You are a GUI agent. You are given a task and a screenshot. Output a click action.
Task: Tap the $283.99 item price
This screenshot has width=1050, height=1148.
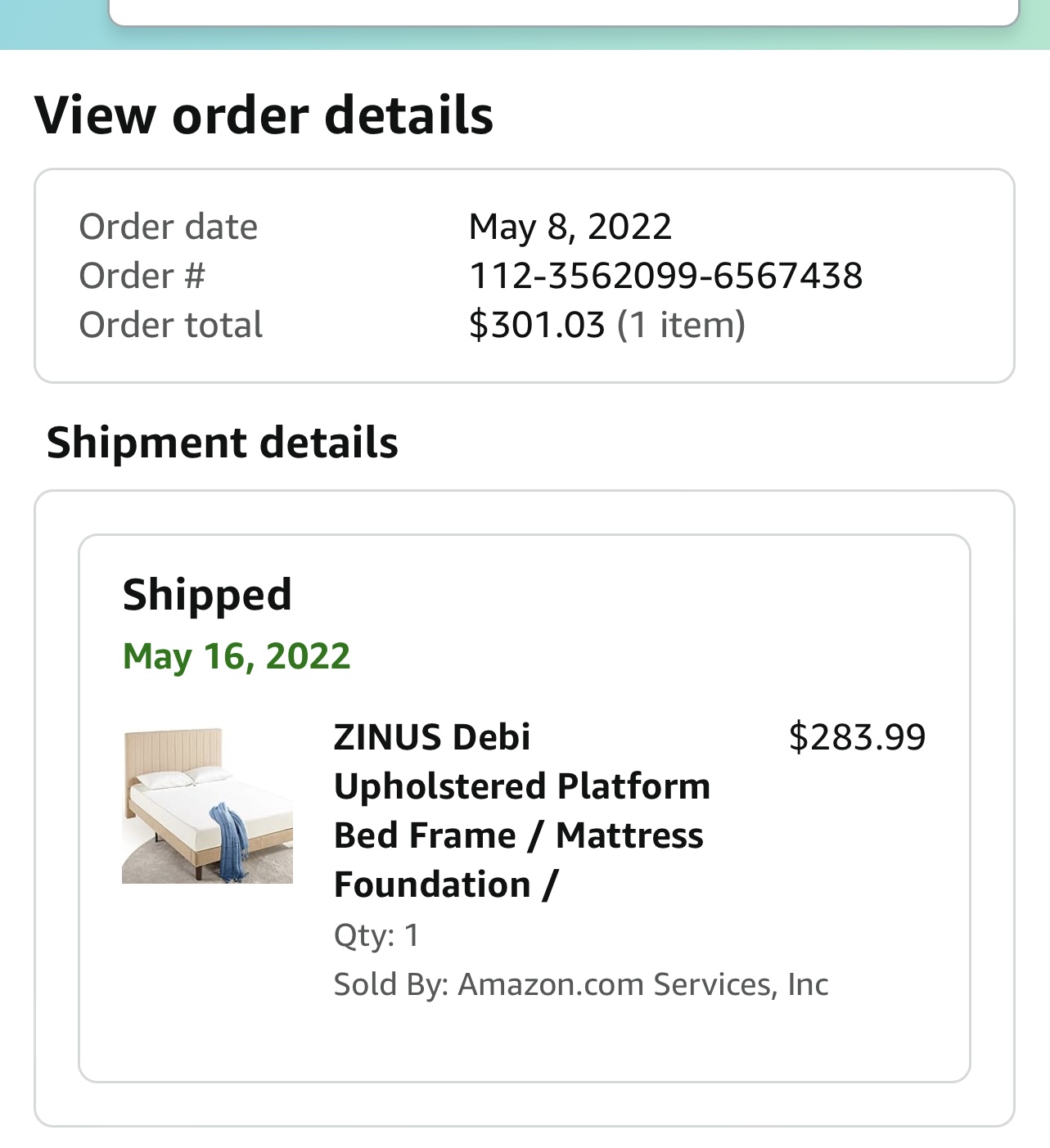(857, 737)
